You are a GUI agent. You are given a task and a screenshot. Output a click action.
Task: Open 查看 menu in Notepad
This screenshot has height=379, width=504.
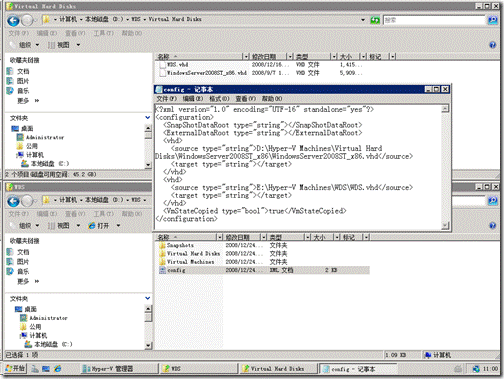245,99
